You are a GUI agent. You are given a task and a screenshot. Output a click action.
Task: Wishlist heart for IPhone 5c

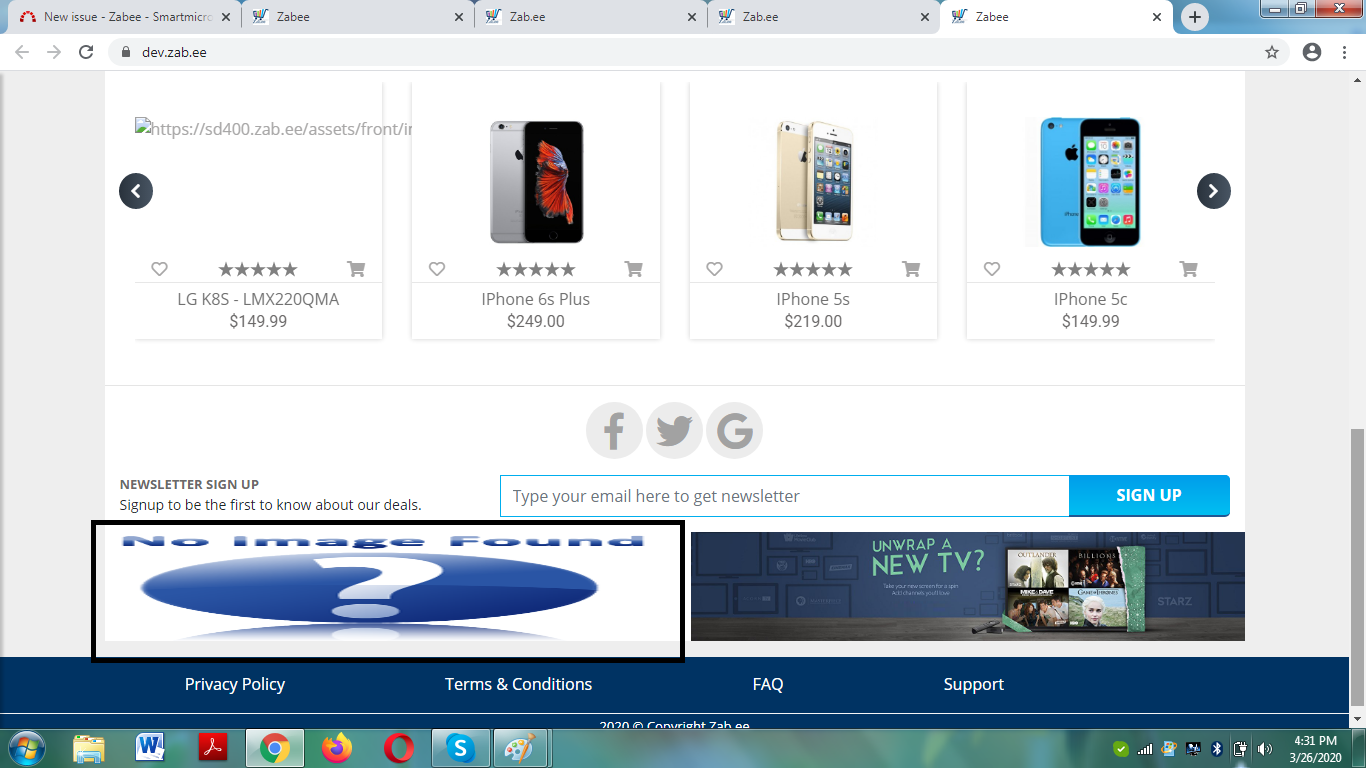pos(992,269)
